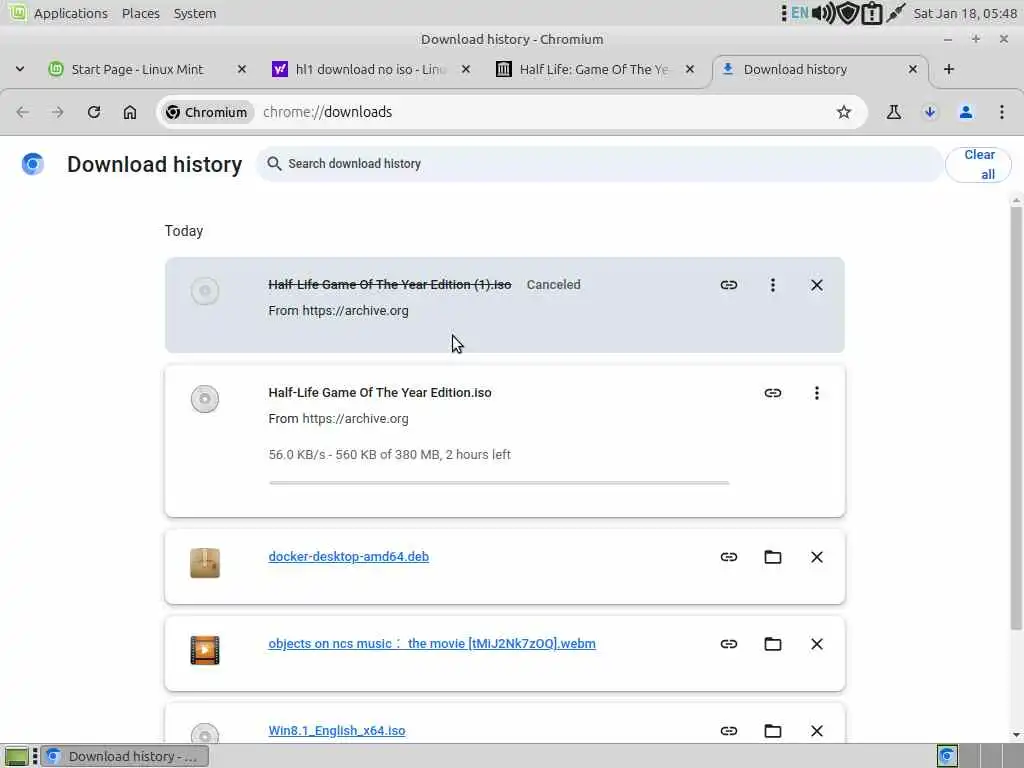Click the Chromium icon in bottom-right tray
This screenshot has width=1024, height=768.
947,756
